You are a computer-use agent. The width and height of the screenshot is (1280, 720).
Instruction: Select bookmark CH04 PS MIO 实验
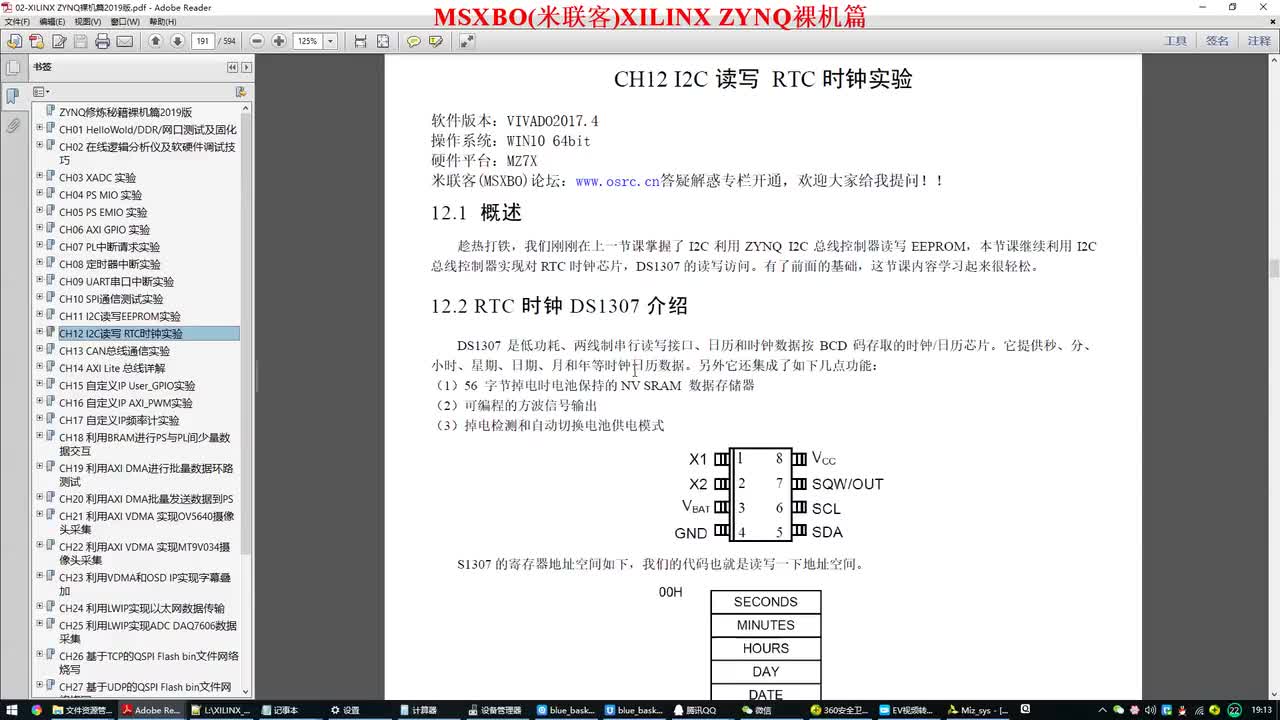tap(100, 195)
